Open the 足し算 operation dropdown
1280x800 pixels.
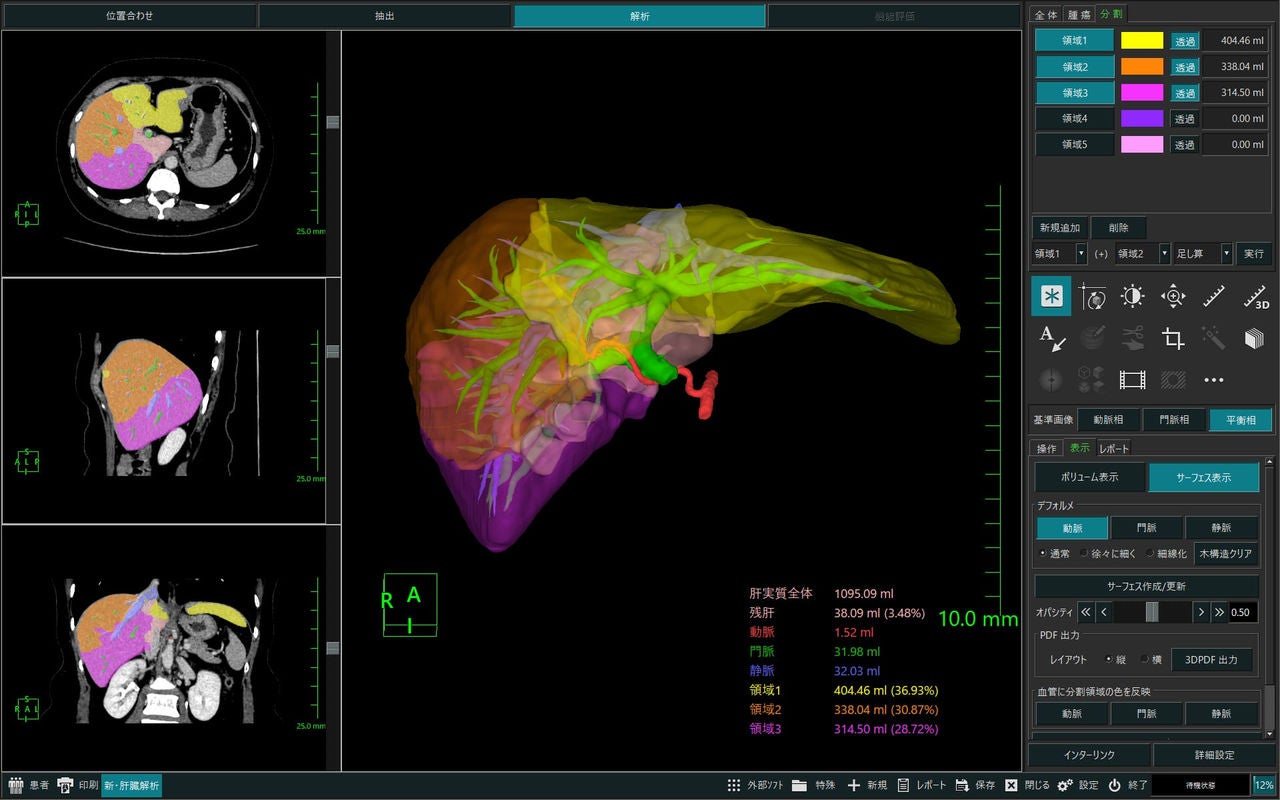1203,254
